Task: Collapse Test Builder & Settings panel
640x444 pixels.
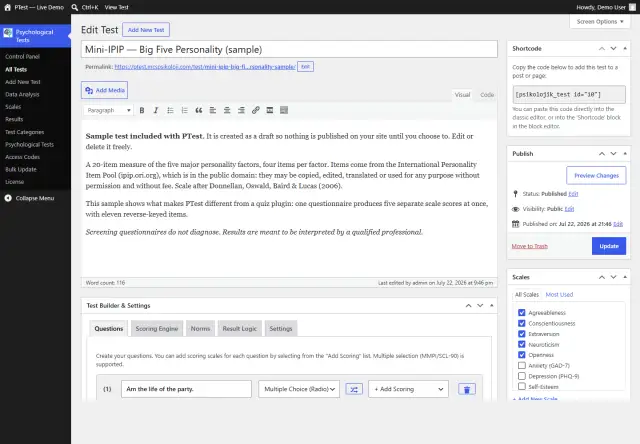Action: click(492, 306)
